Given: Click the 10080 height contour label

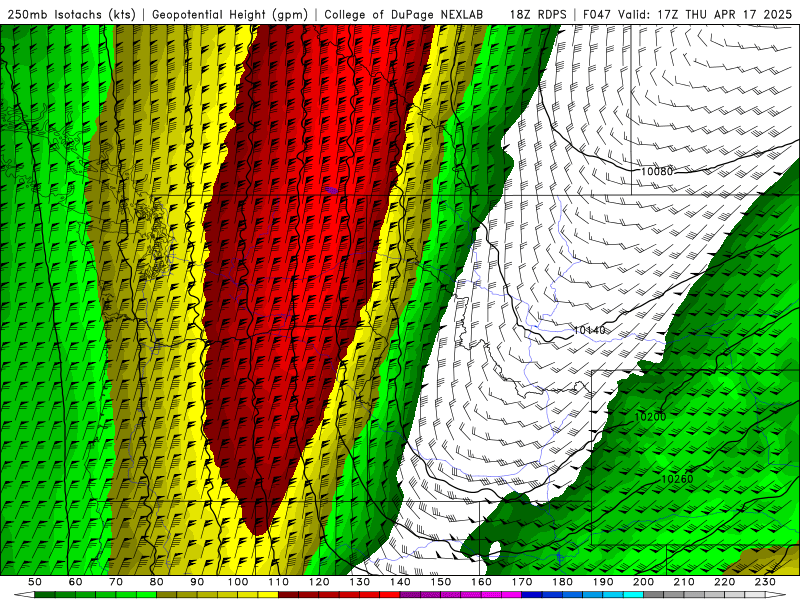Looking at the screenshot, I should pos(657,171).
